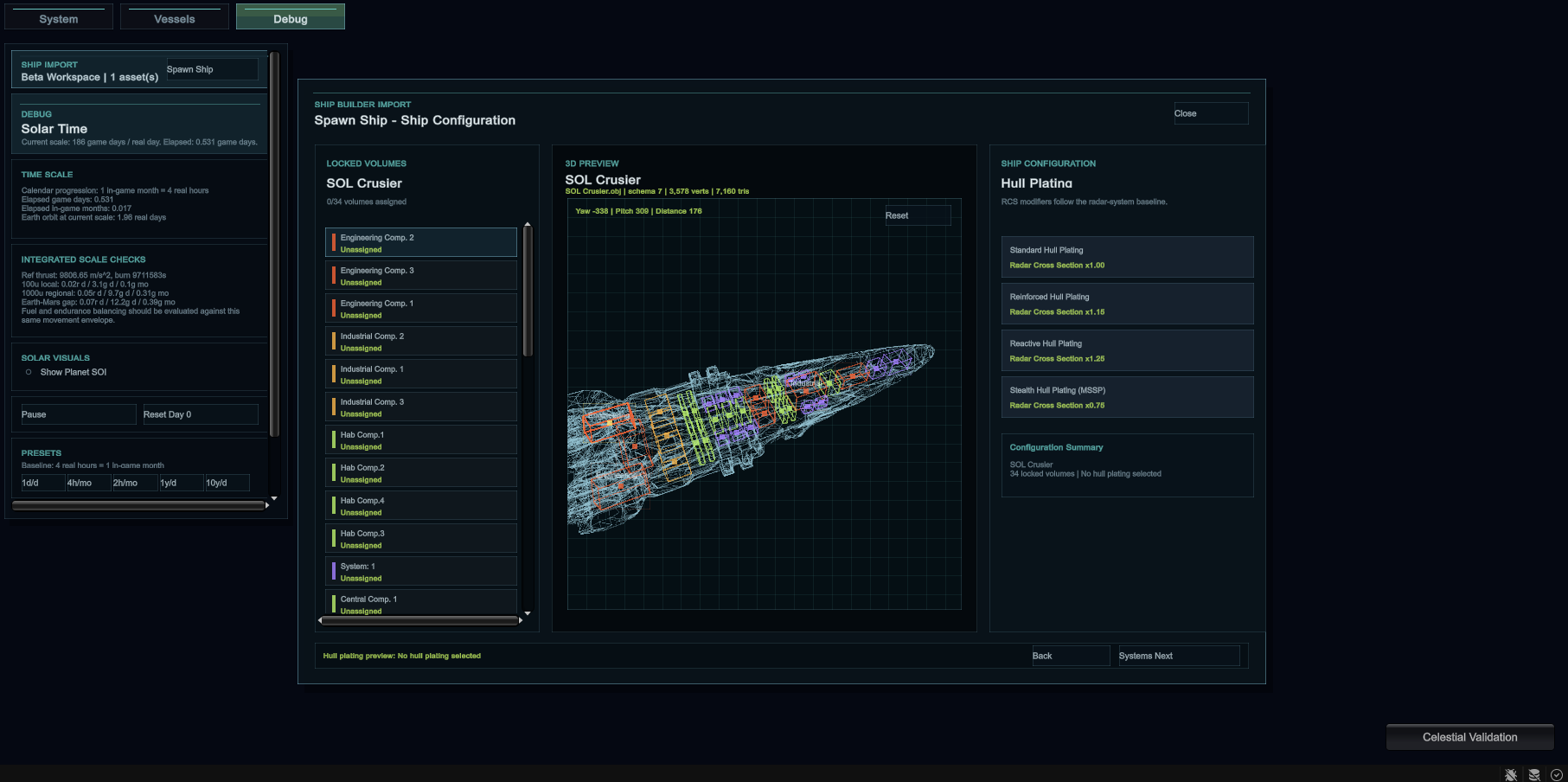Click SOL Crusier.obj schema info line
1568x782 pixels.
click(657, 191)
